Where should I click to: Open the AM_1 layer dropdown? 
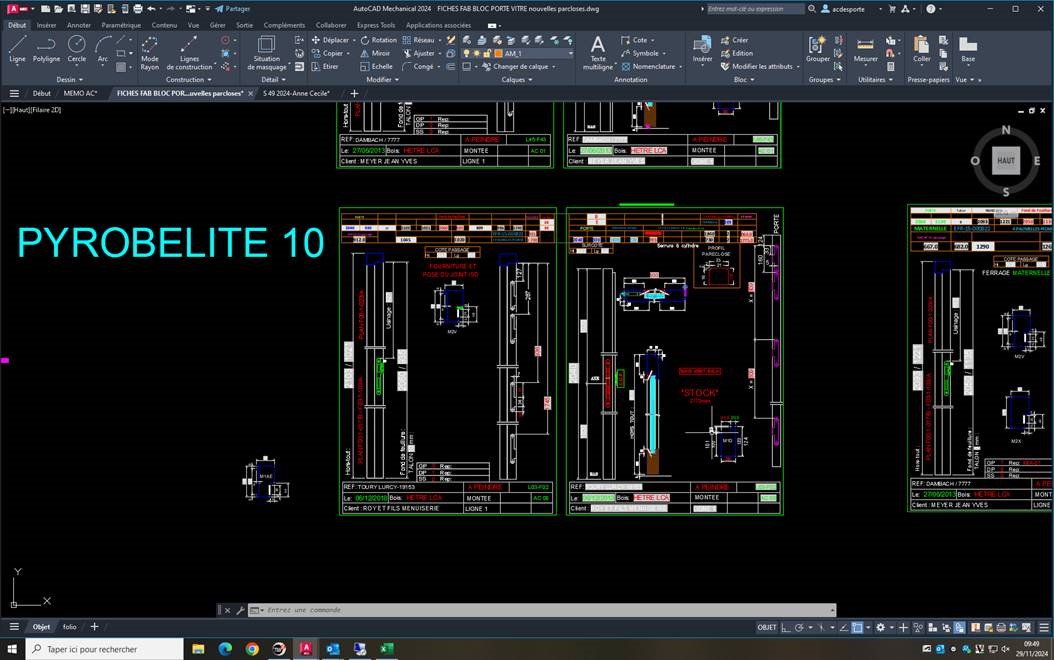pos(571,54)
